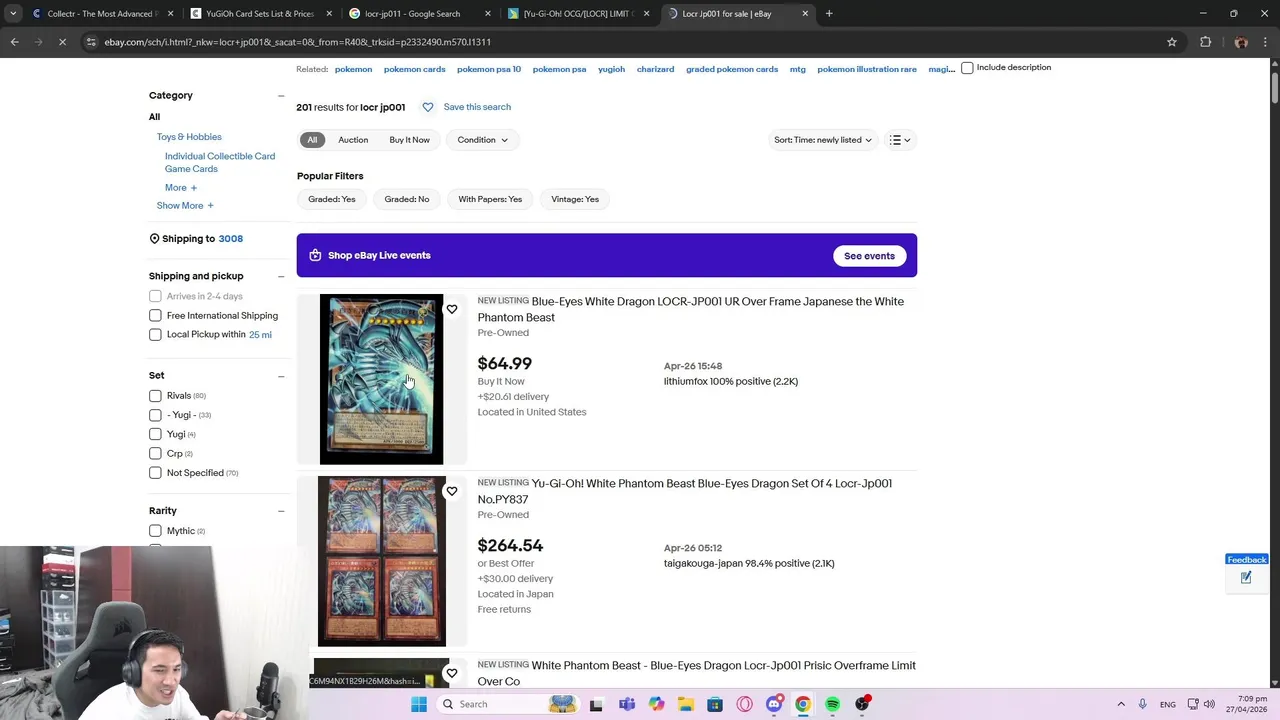This screenshot has height=720, width=1280.
Task: Collapse the Rarity filter section
Action: pos(281,511)
